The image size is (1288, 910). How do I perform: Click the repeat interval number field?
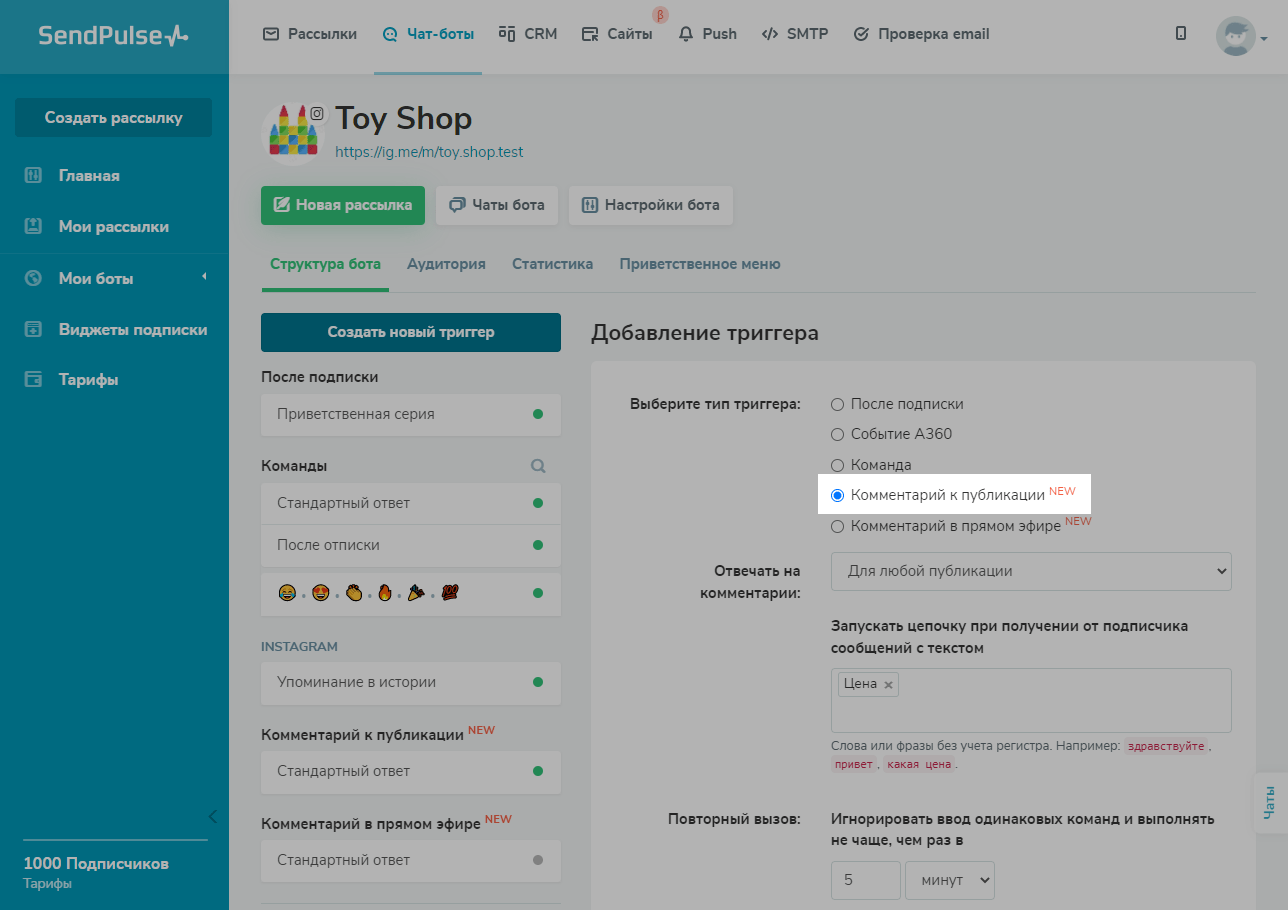click(865, 880)
